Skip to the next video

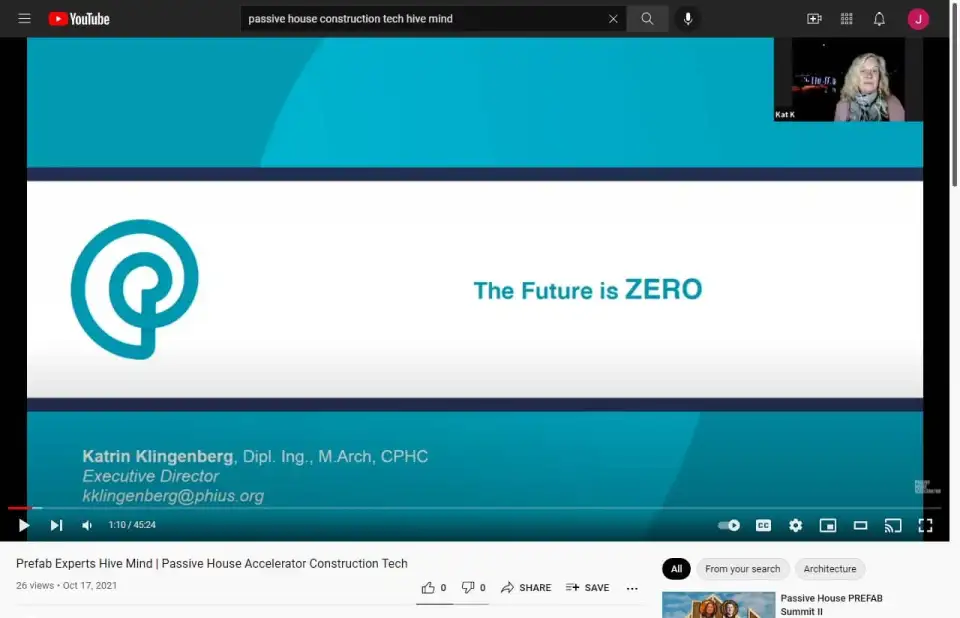pyautogui.click(x=56, y=525)
